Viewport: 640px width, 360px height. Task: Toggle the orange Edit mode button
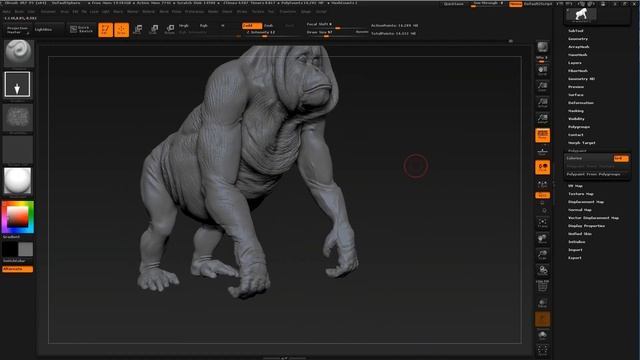pyautogui.click(x=105, y=29)
